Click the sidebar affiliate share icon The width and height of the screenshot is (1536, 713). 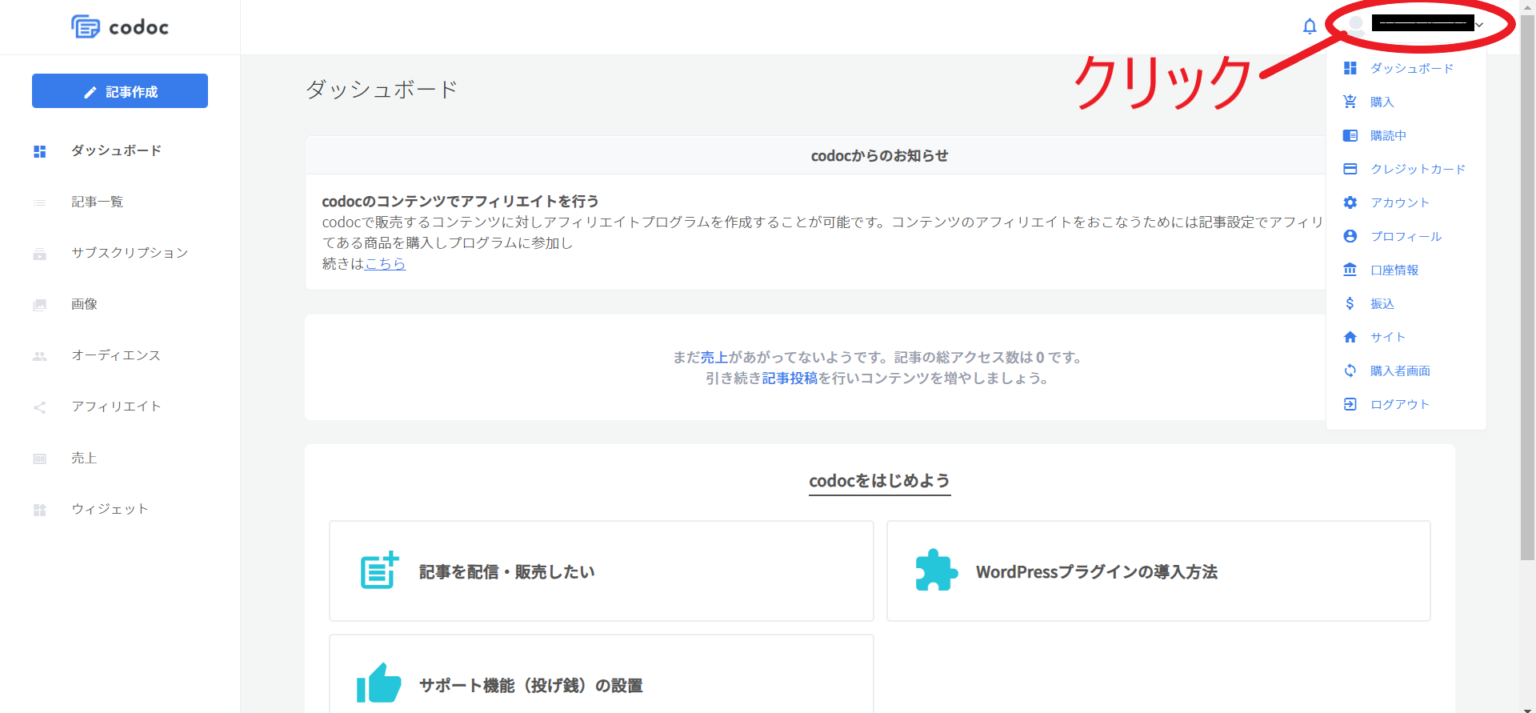[40, 407]
